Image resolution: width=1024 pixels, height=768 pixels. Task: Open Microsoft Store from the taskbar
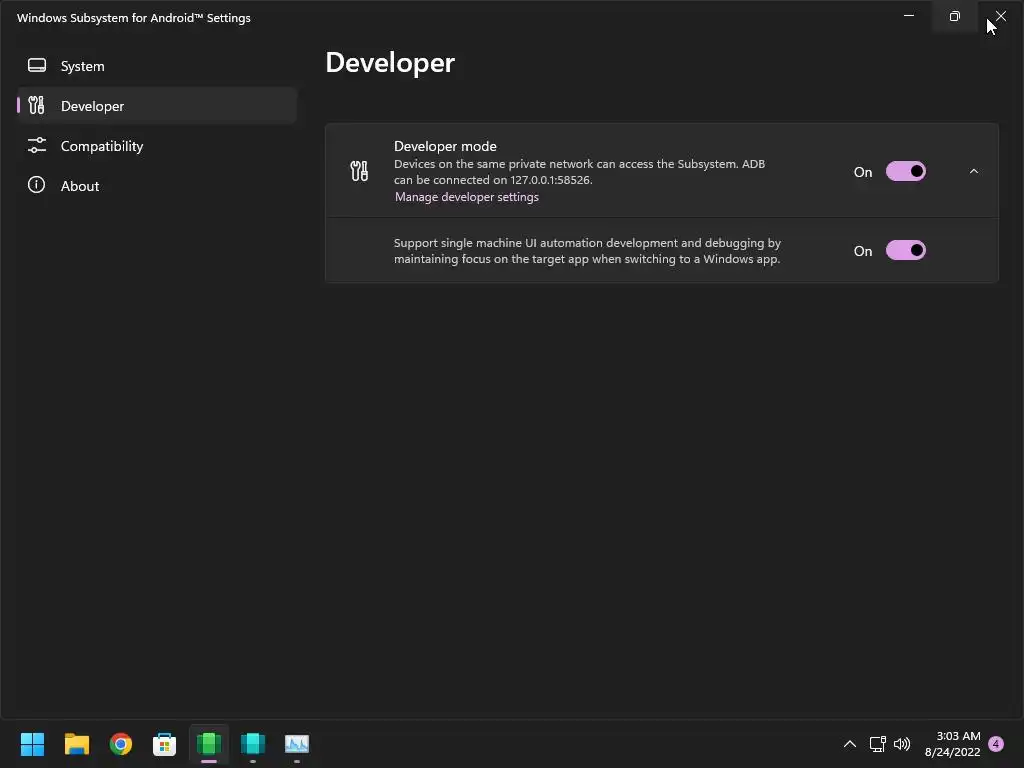[x=165, y=744]
